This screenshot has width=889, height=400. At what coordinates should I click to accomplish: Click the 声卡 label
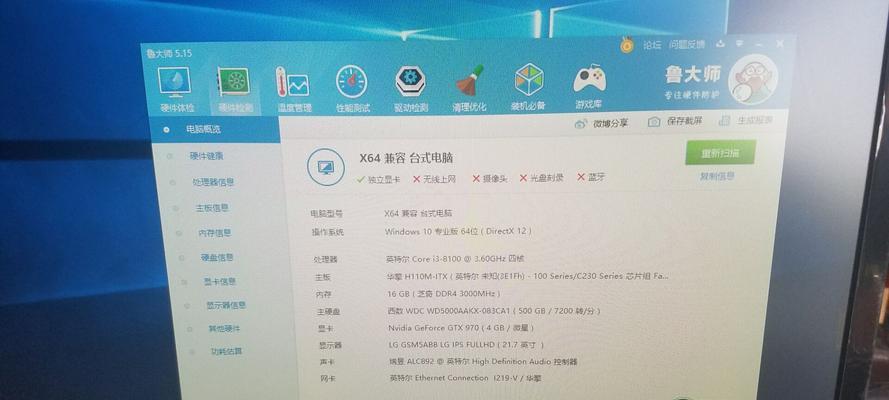point(327,362)
